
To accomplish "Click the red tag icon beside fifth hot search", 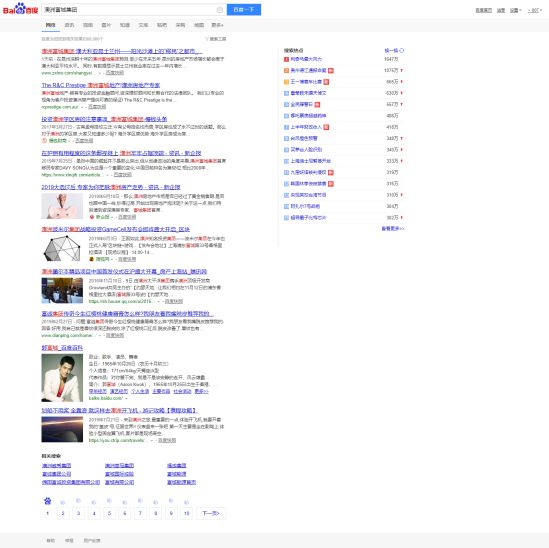I will pyautogui.click(x=317, y=104).
